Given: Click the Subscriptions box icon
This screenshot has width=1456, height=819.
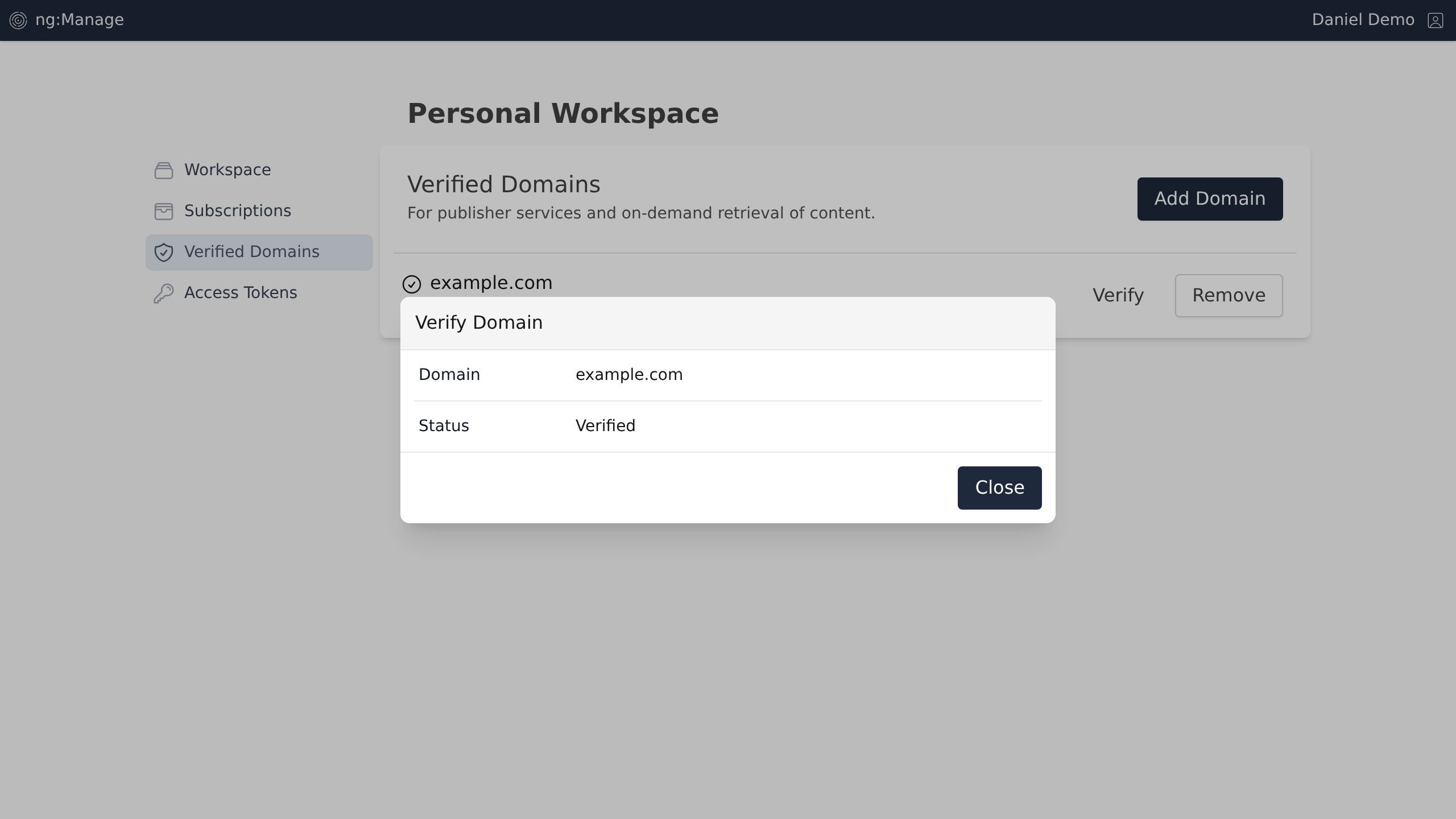Looking at the screenshot, I should coord(164,211).
